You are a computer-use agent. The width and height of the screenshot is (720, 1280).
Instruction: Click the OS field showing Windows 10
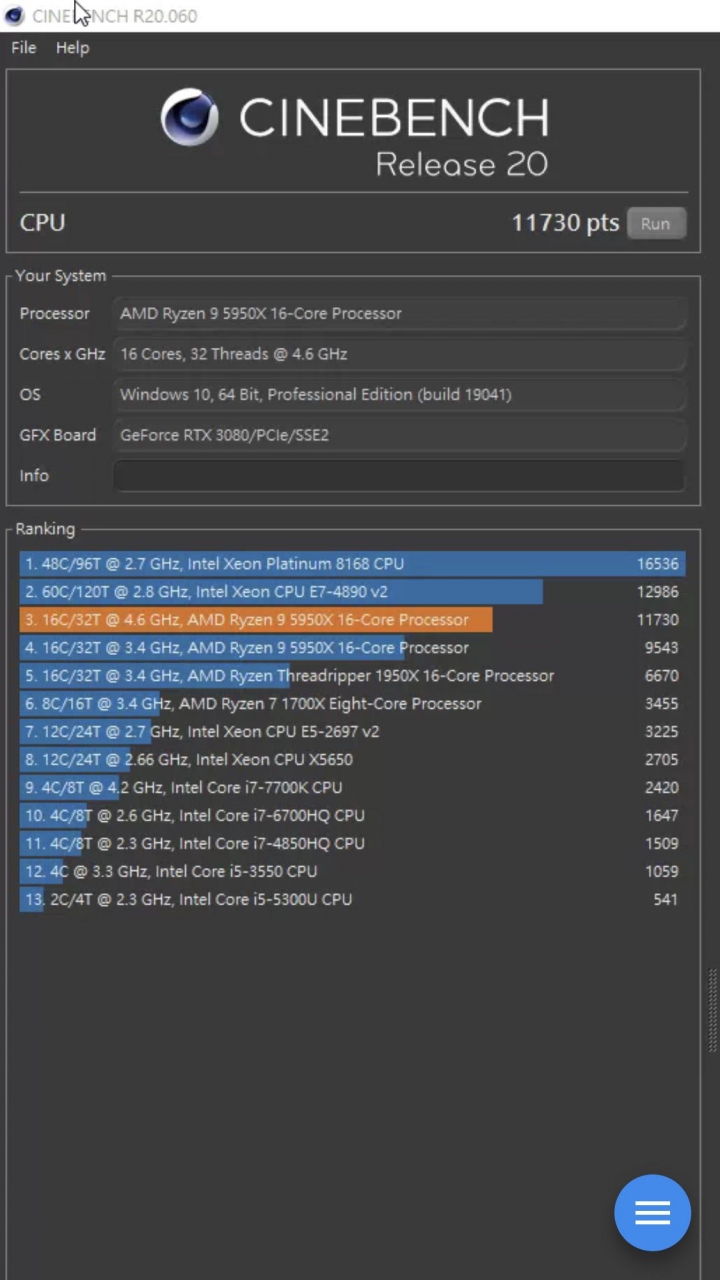point(399,394)
